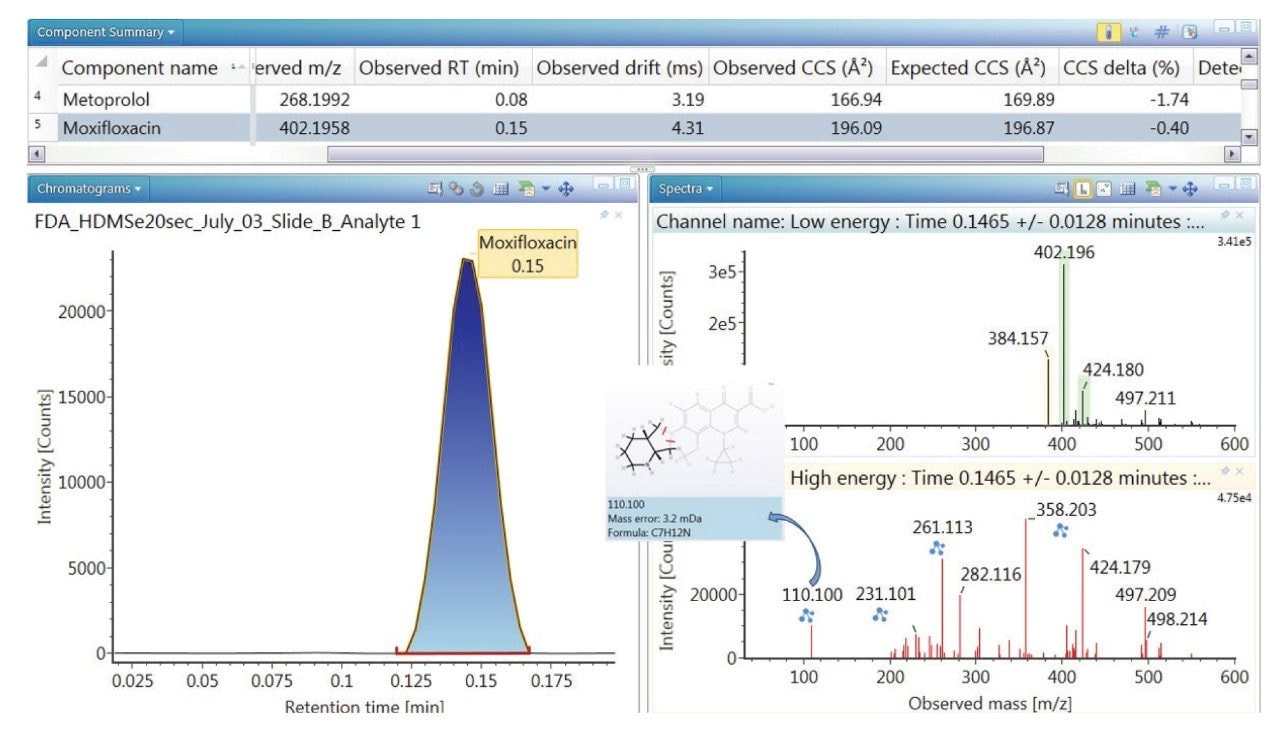Click the four-way move arrows icon in Spectra toolbar
The image size is (1280, 736).
(1191, 188)
